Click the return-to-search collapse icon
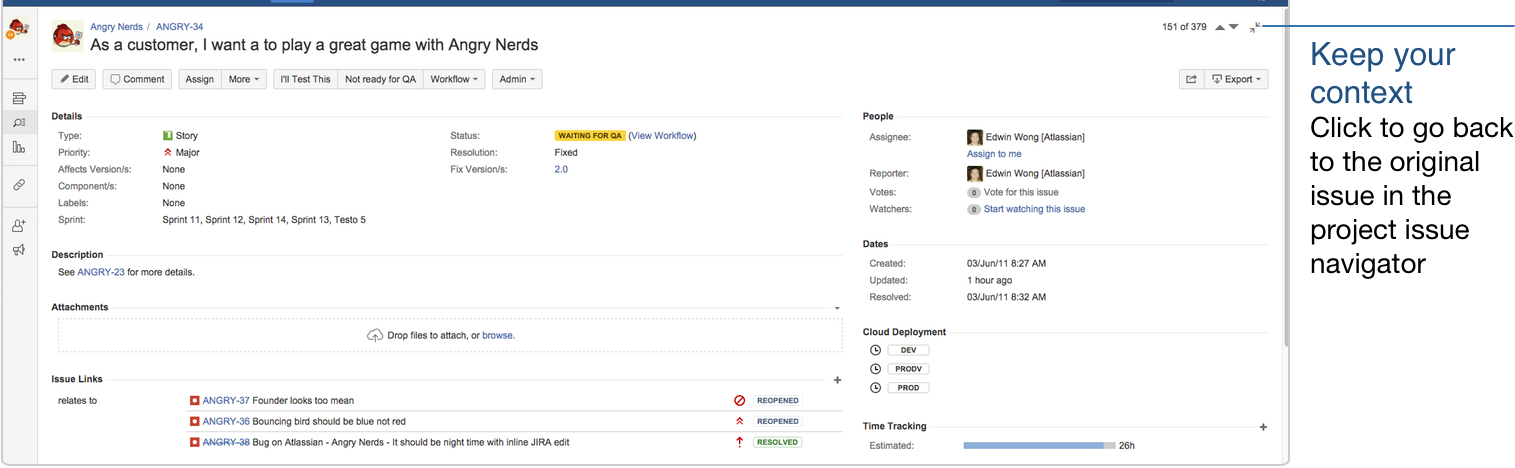 pyautogui.click(x=1255, y=27)
